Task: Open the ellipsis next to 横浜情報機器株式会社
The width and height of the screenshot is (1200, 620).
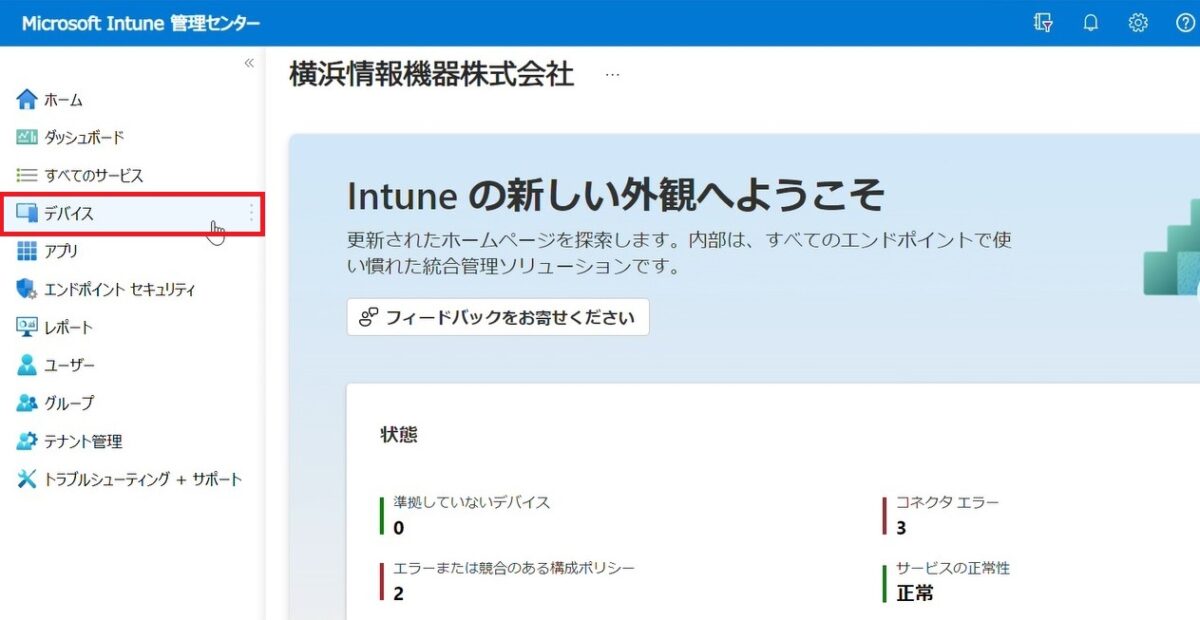Action: click(612, 74)
